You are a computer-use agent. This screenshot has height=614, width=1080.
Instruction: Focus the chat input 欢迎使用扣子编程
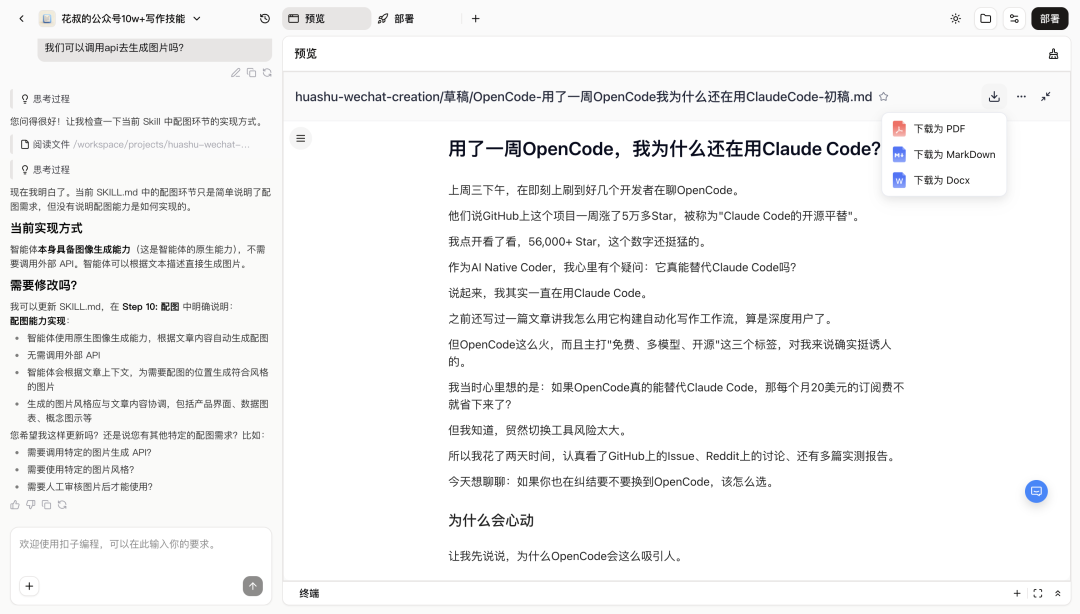click(x=141, y=544)
